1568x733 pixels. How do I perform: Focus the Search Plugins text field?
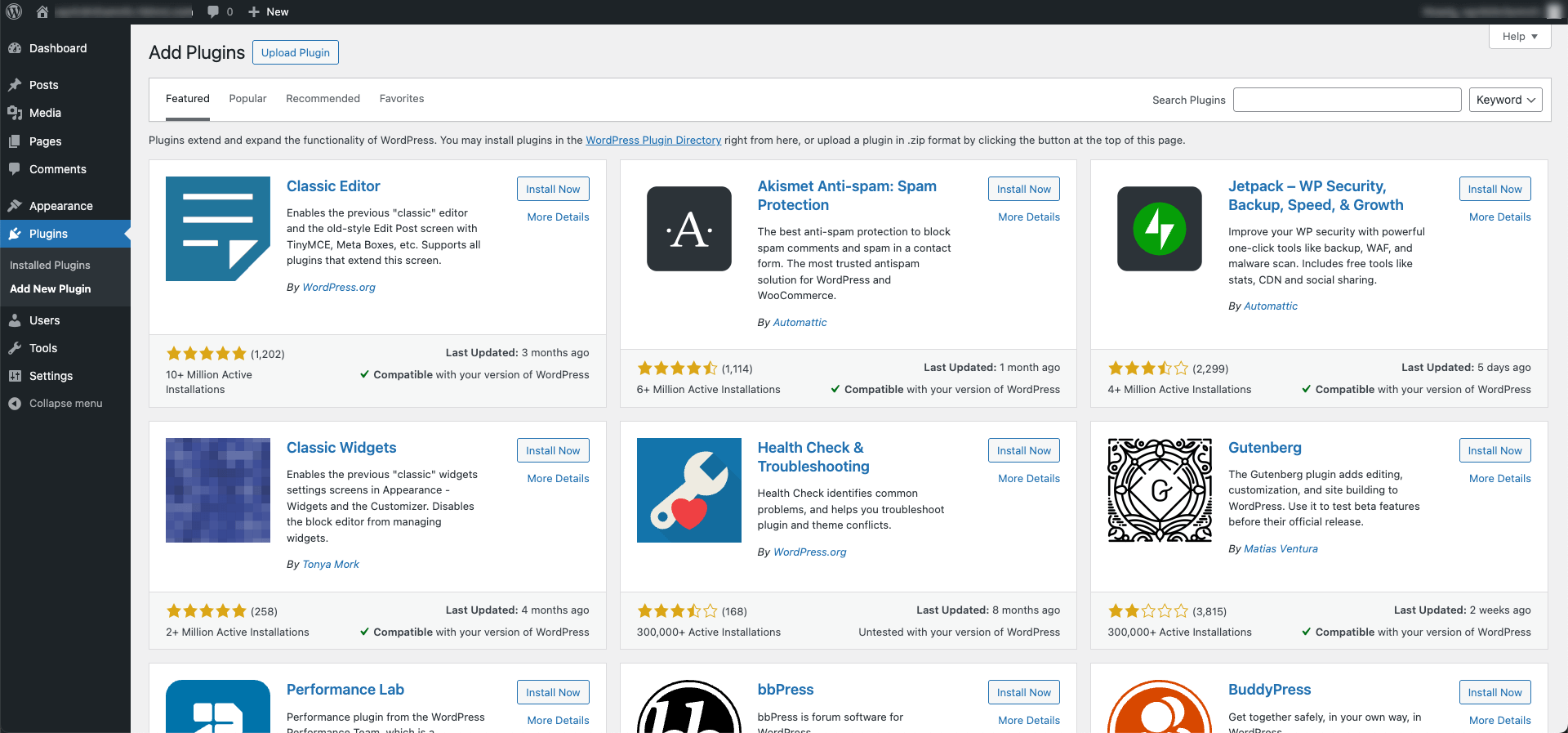tap(1347, 100)
